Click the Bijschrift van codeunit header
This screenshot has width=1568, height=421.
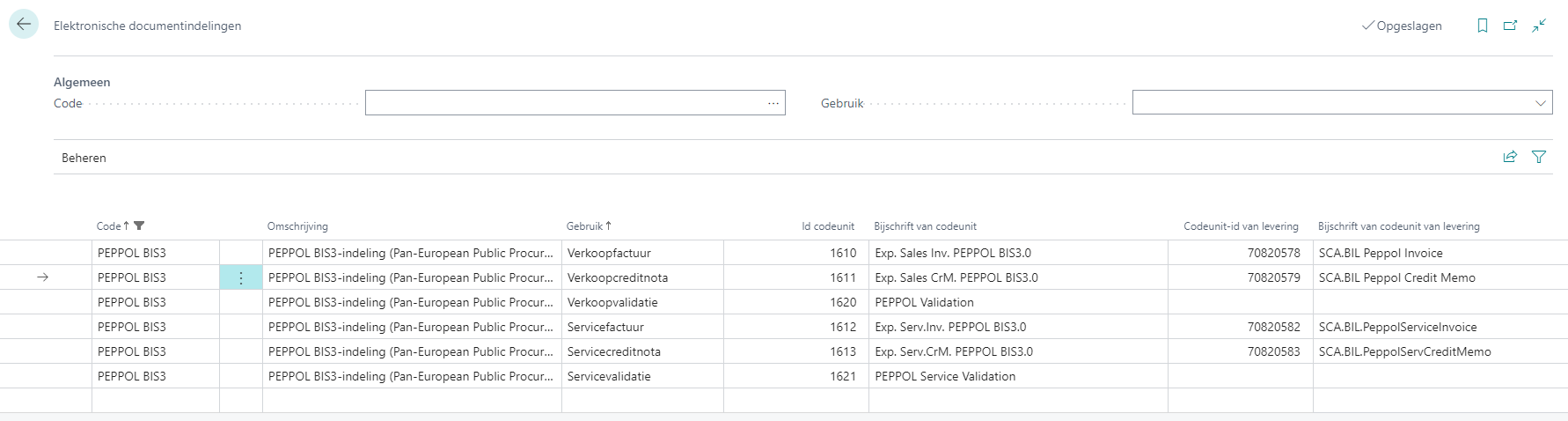tap(925, 226)
